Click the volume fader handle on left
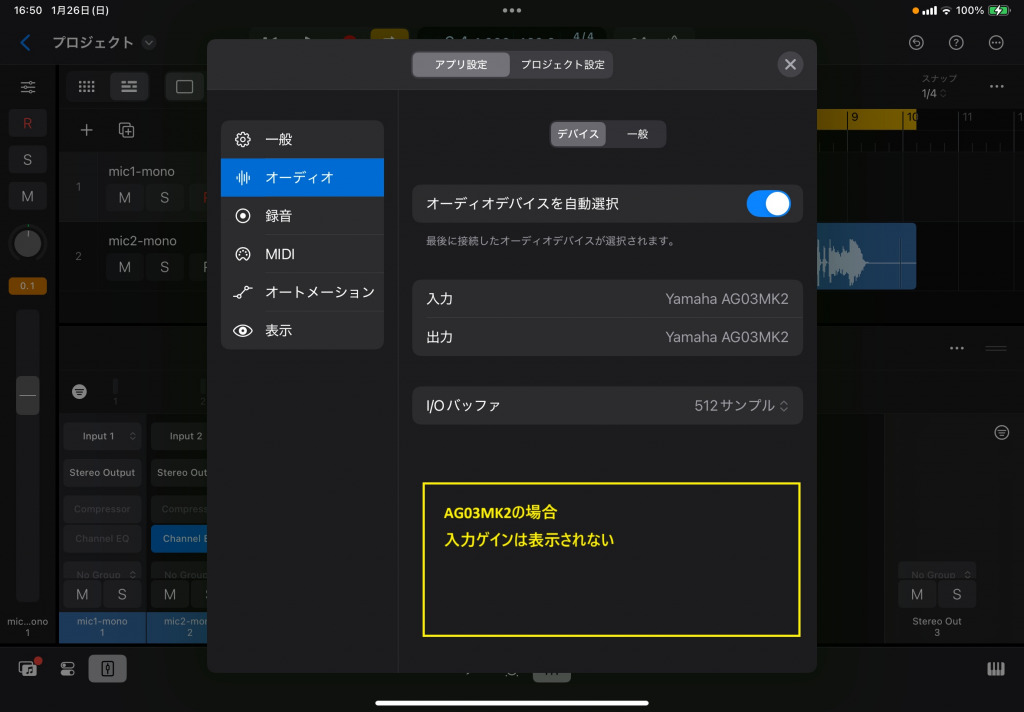This screenshot has height=712, width=1024. tap(28, 396)
